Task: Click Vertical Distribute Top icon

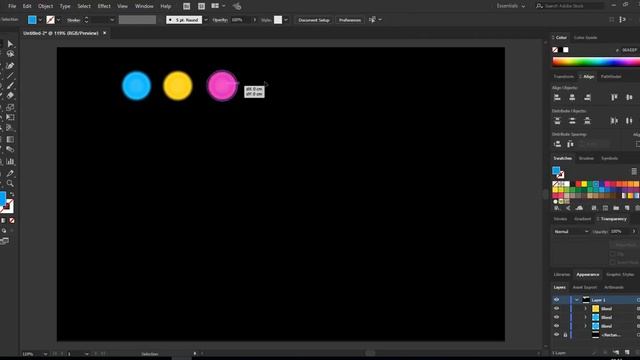Action: (x=557, y=120)
